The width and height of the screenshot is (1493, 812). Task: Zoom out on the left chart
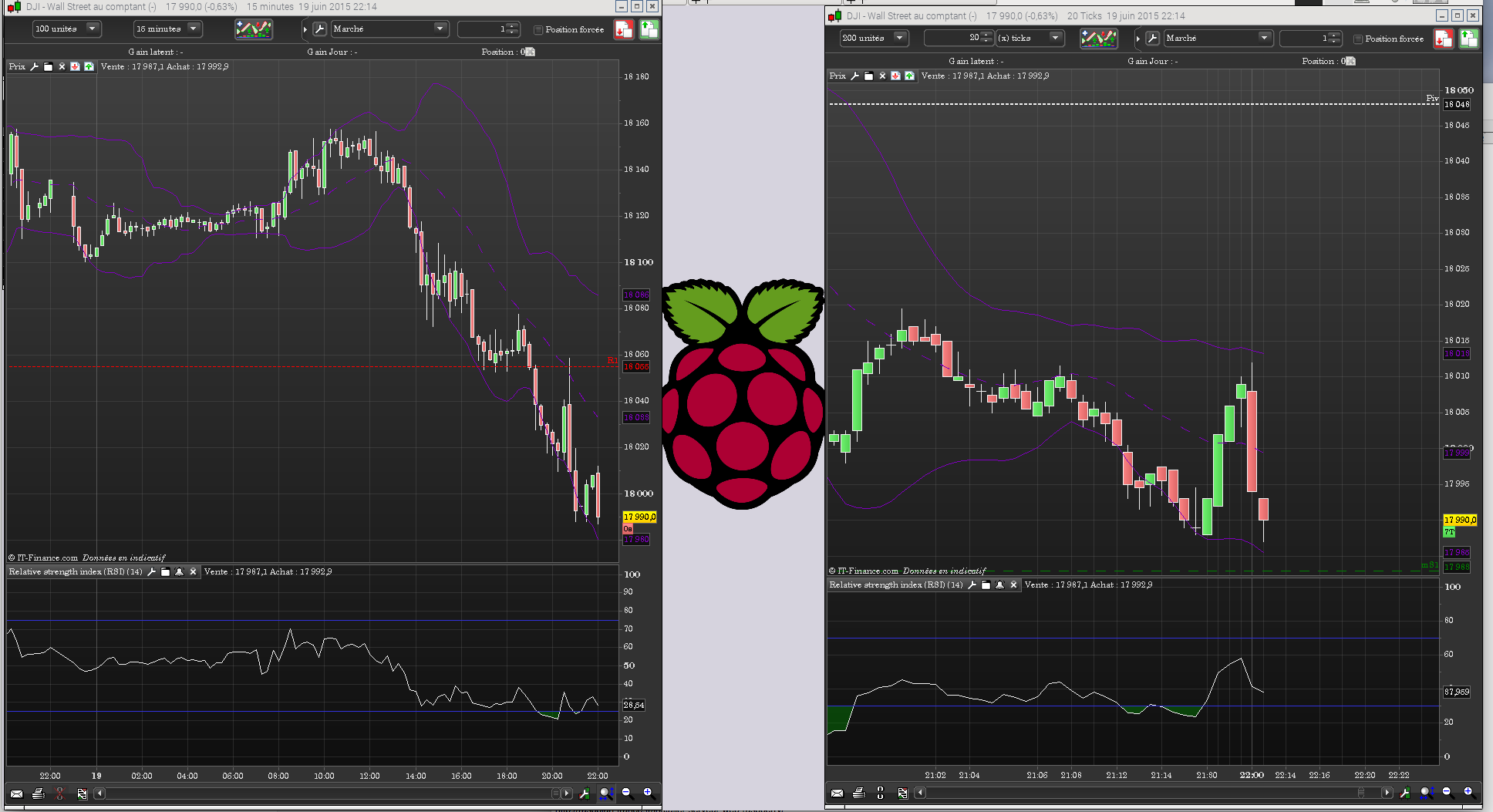click(626, 793)
